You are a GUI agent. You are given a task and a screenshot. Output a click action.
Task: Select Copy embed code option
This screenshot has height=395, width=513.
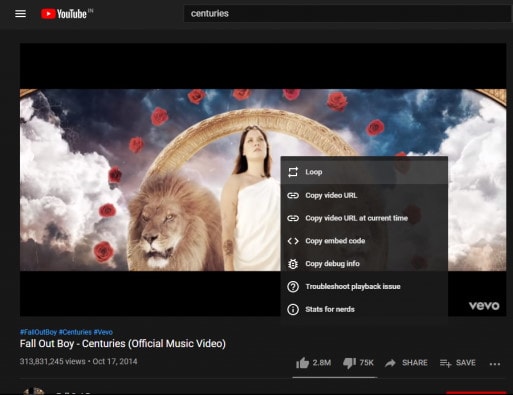(364, 241)
